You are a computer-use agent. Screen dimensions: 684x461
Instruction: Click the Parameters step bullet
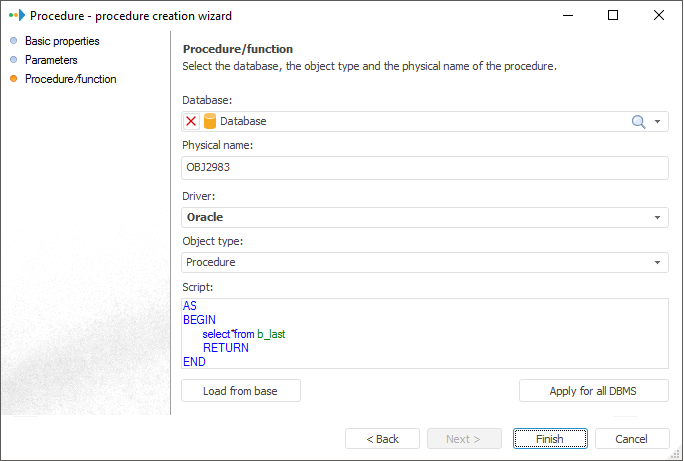coord(13,60)
